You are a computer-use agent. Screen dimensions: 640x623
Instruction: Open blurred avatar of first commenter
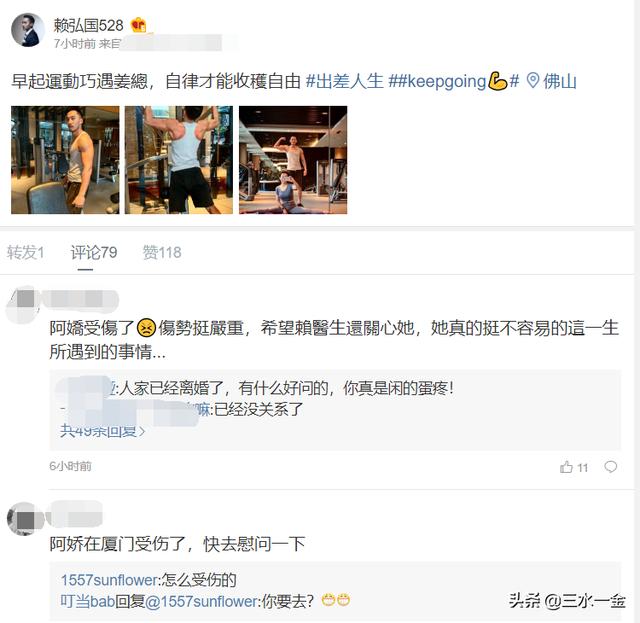22,304
